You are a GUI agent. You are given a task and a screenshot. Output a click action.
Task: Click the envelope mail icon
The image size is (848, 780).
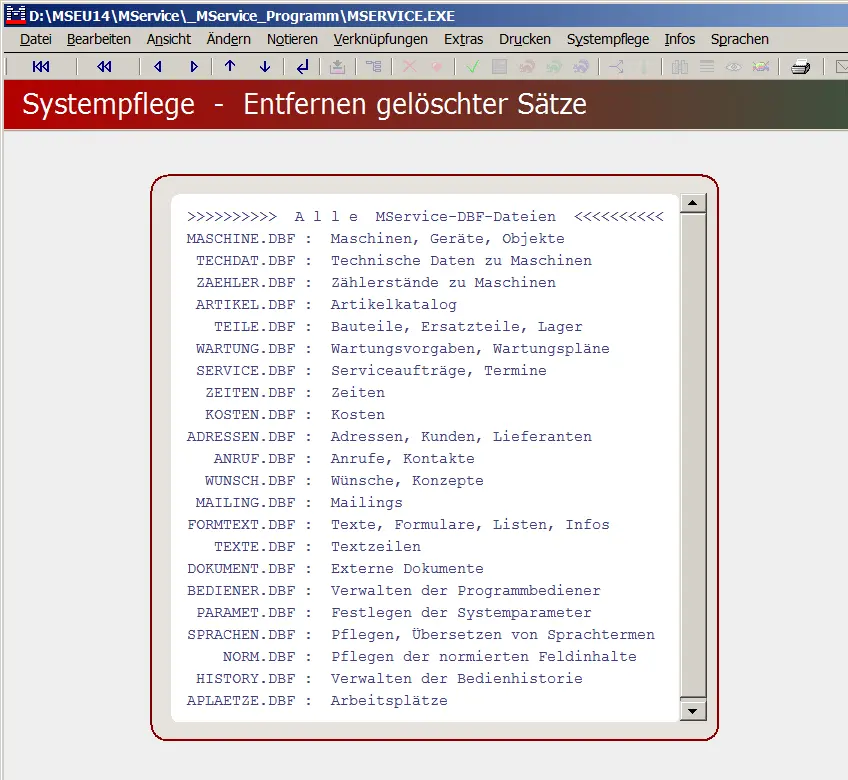click(x=840, y=67)
